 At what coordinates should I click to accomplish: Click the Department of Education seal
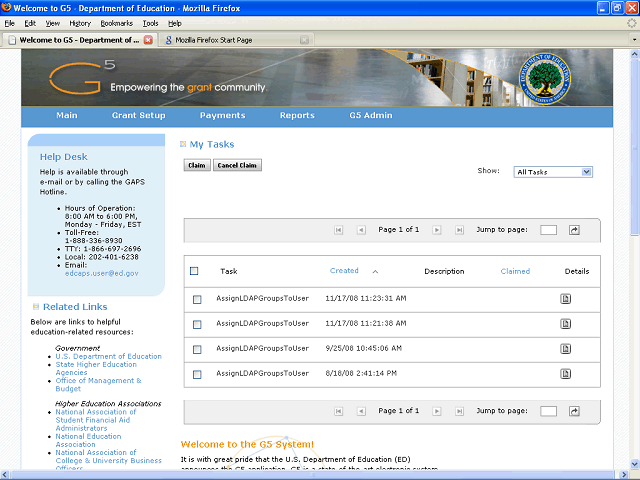coord(544,79)
